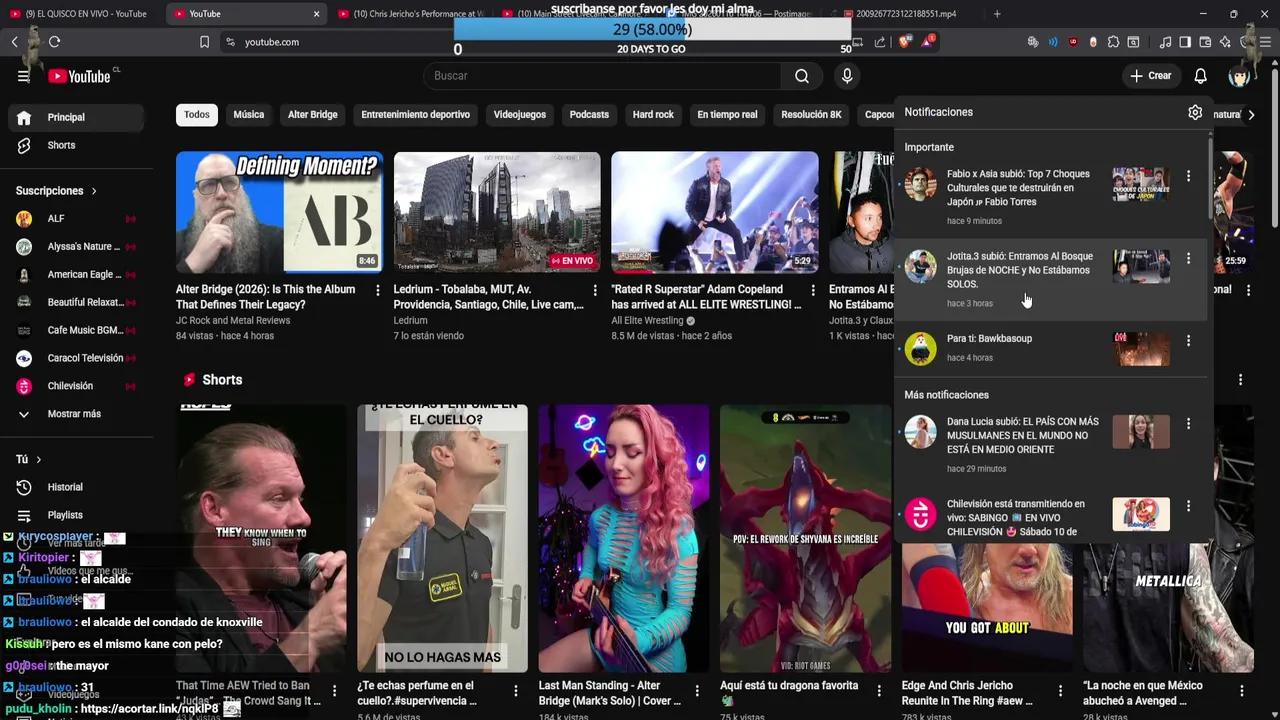Open Shorts in sidebar

click(77, 145)
